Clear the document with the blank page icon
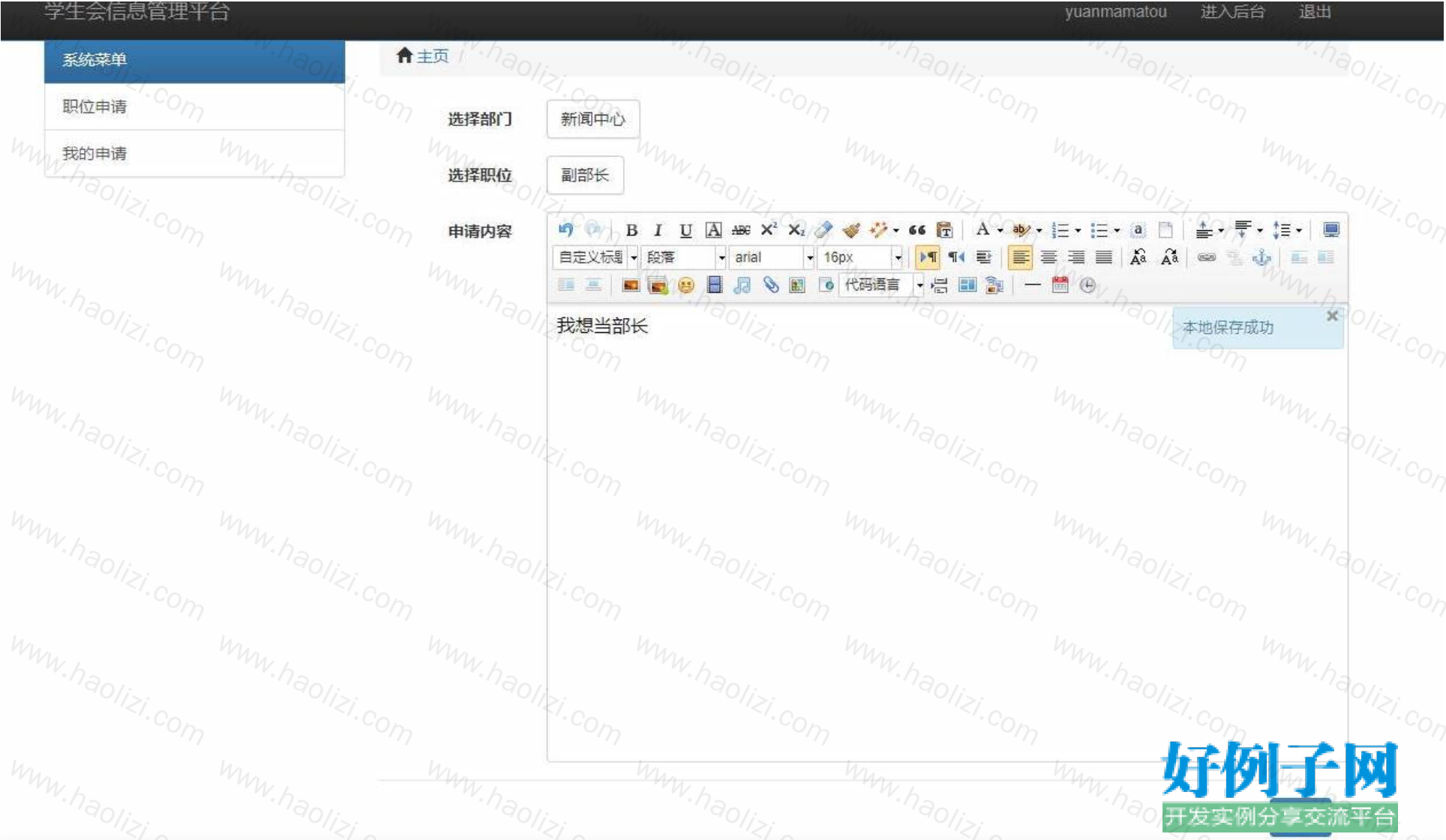The width and height of the screenshot is (1446, 840). (1165, 229)
